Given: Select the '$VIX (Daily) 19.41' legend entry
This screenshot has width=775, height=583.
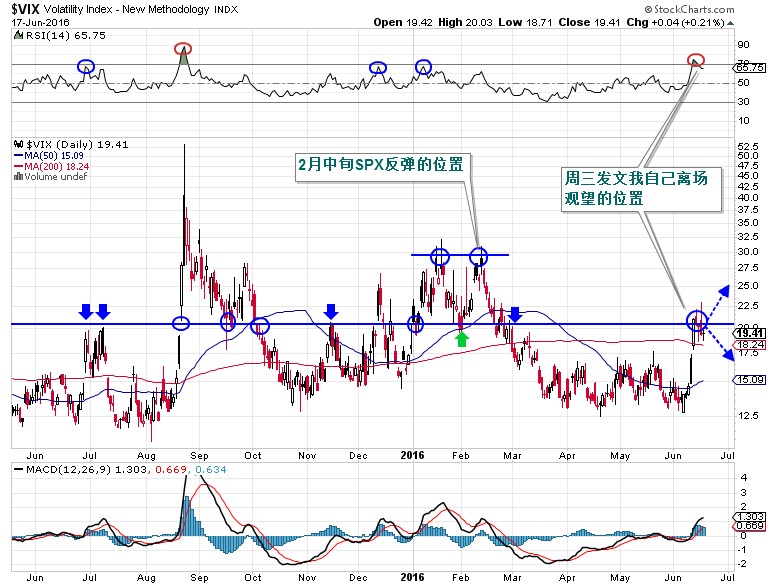Looking at the screenshot, I should coord(77,144).
